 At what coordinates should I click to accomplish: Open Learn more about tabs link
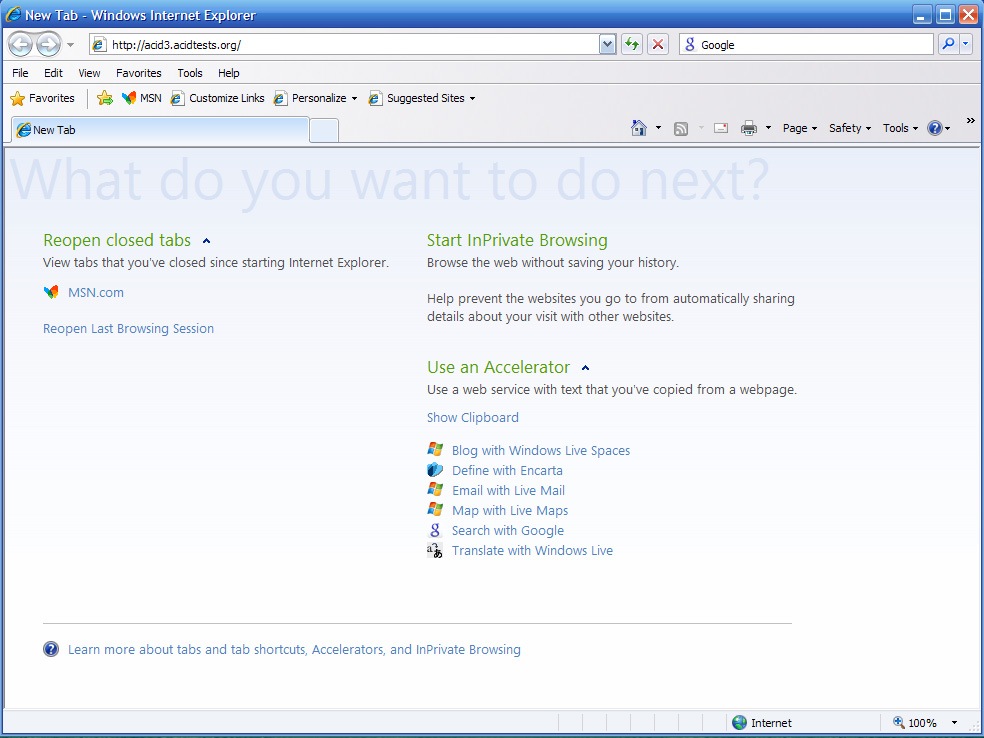click(x=294, y=650)
